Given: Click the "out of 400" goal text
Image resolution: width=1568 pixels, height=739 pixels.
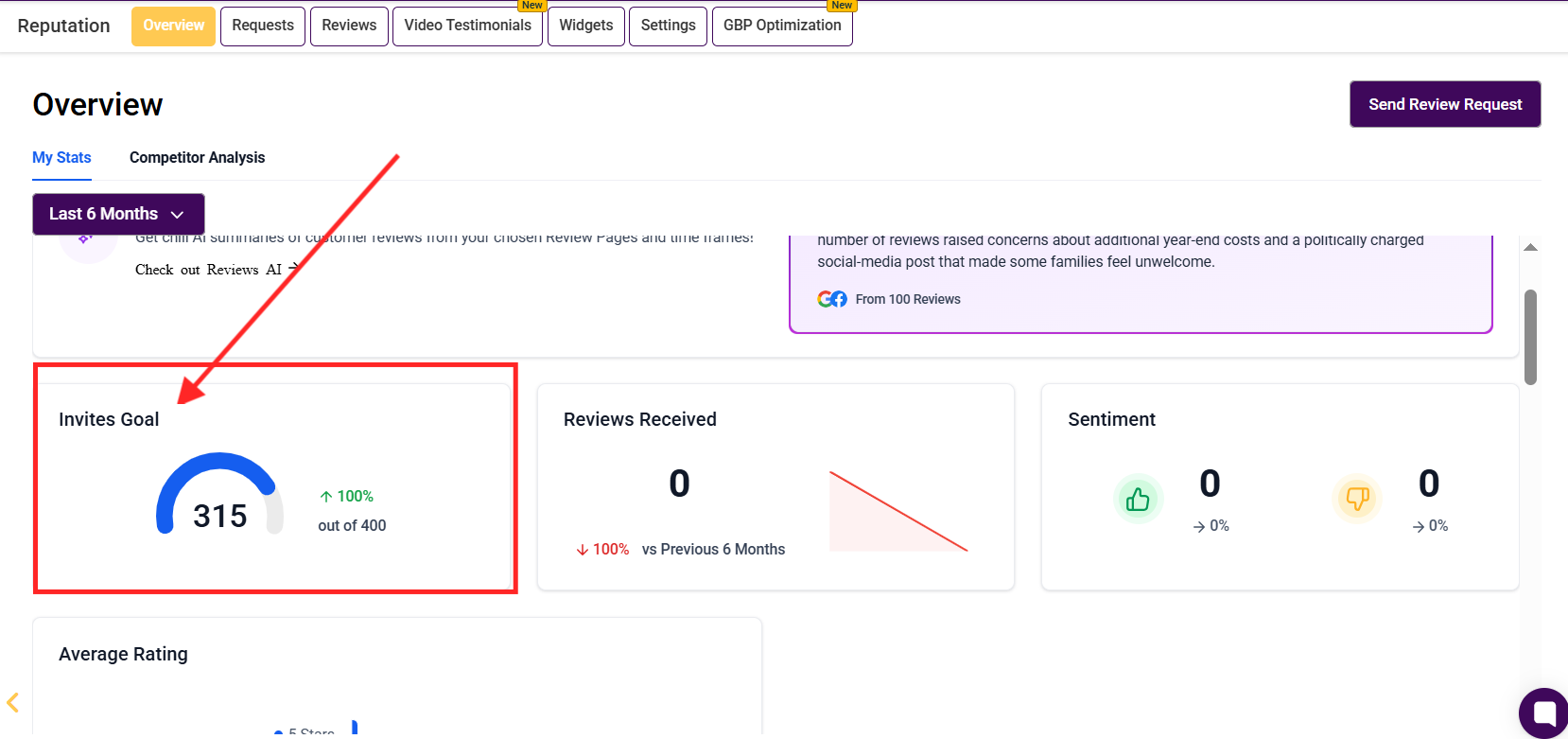Looking at the screenshot, I should click(x=352, y=526).
